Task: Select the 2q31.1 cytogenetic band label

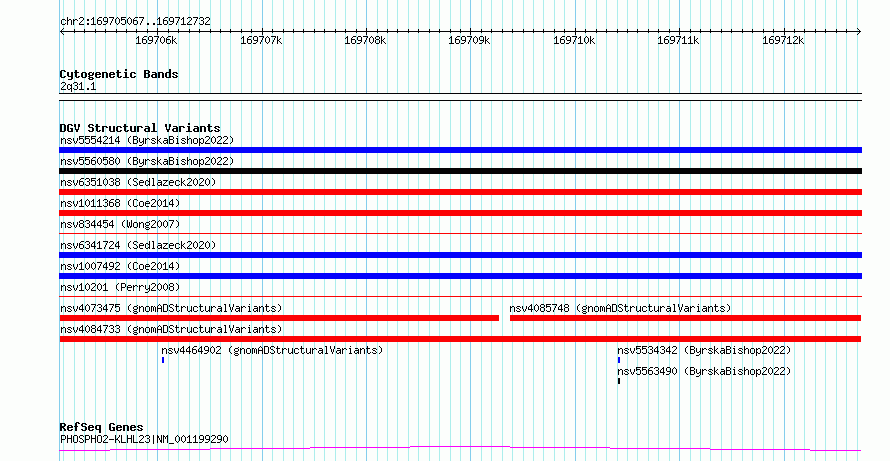Action: [x=78, y=87]
